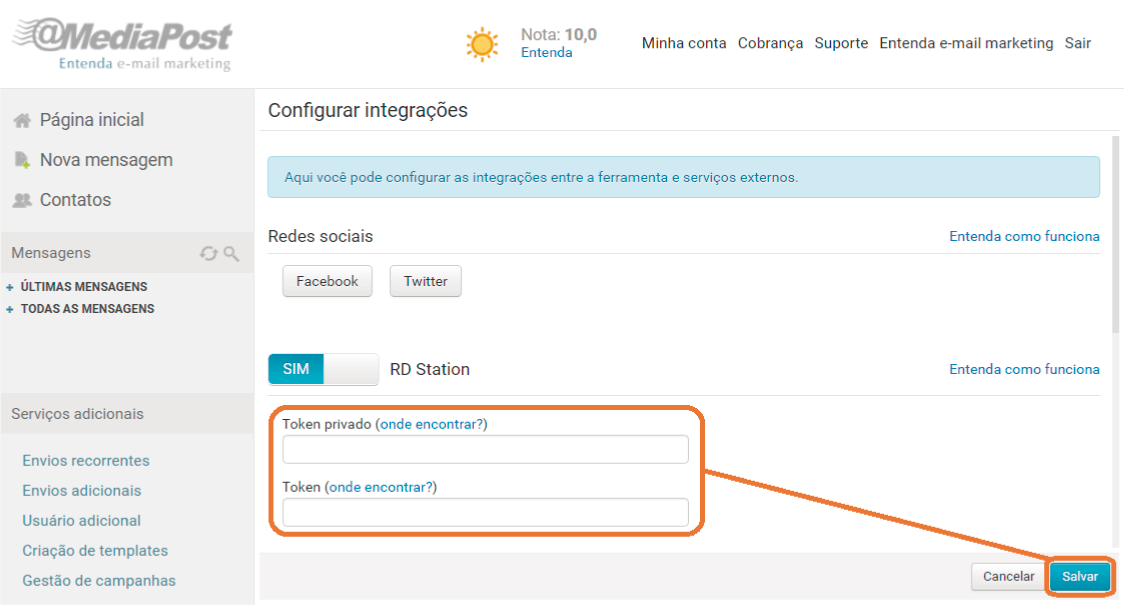The width and height of the screenshot is (1124, 605).
Task: Expand TODAS AS MENSAGENS tree
Action: (x=9, y=309)
